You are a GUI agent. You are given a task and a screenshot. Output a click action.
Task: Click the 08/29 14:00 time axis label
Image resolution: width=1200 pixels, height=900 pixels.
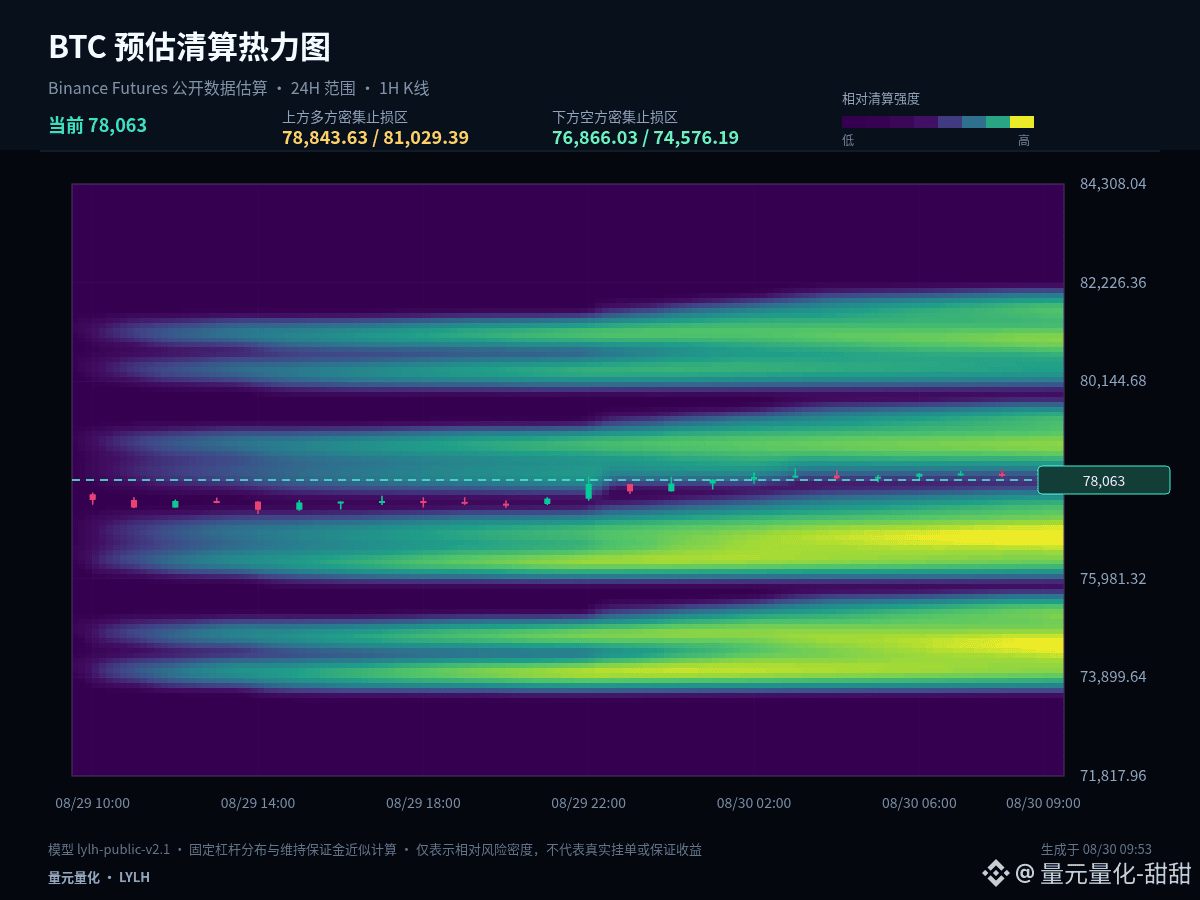[258, 803]
